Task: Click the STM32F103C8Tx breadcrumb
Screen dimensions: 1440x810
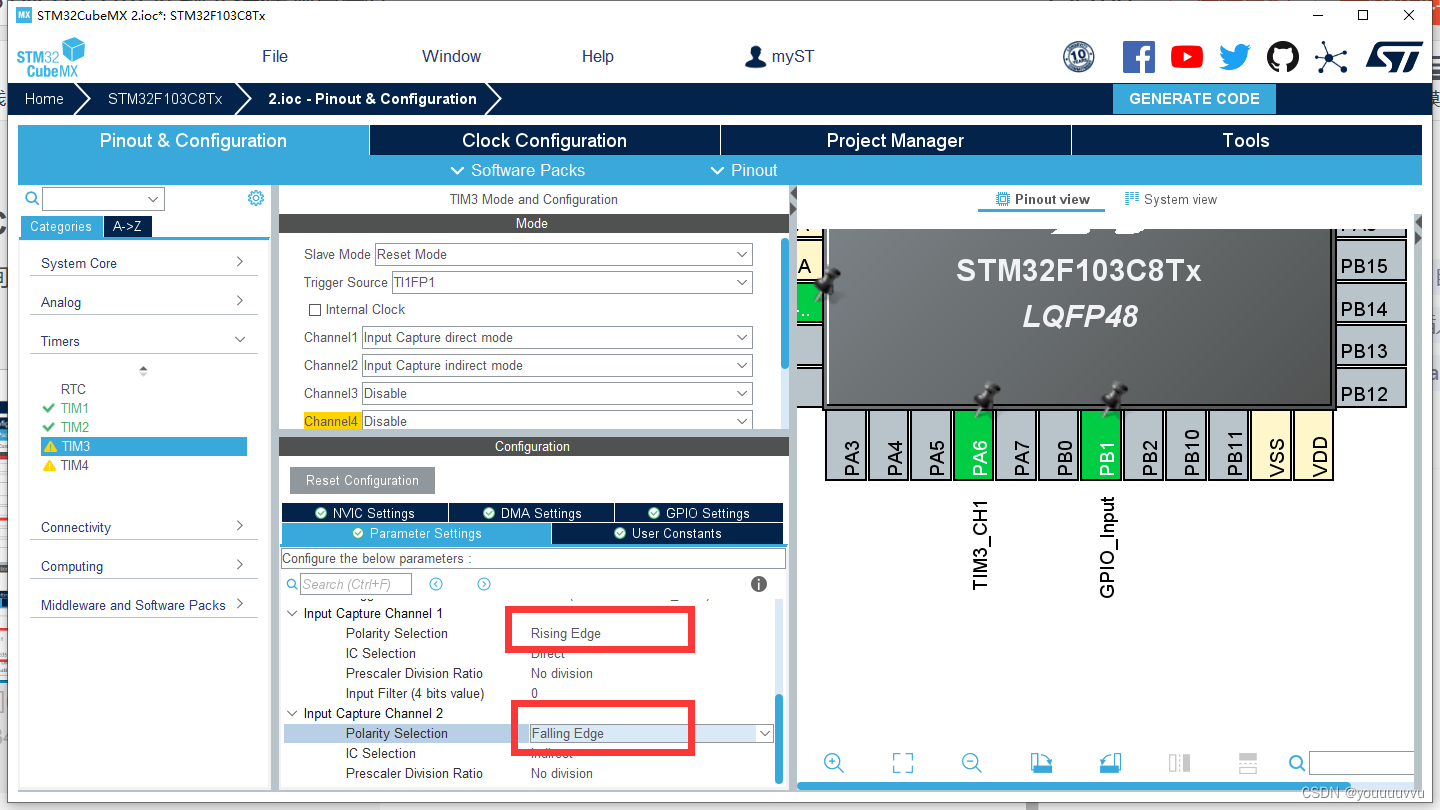Action: [165, 99]
